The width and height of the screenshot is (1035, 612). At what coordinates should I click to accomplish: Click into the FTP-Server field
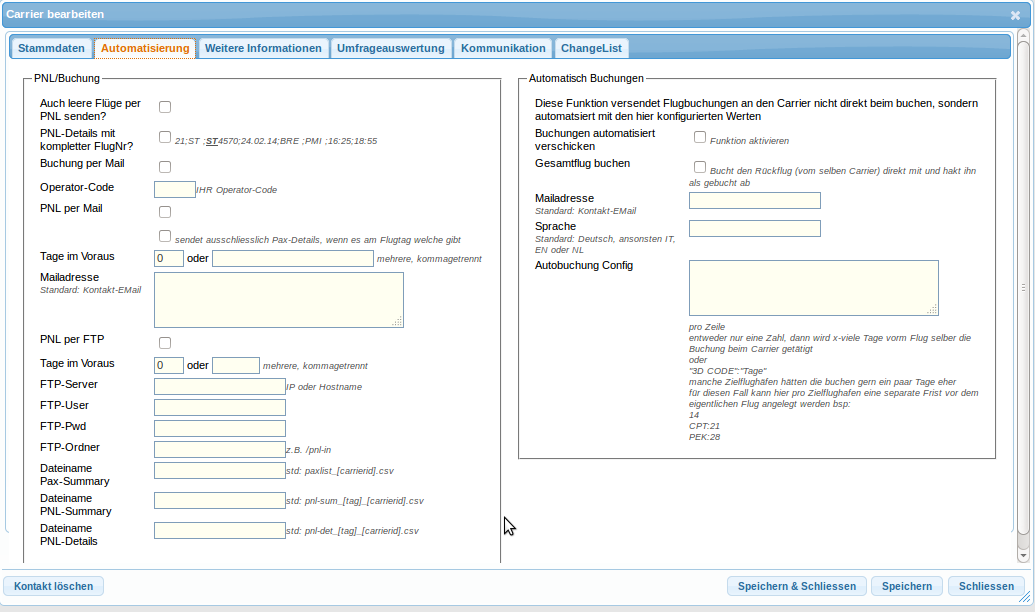tap(220, 386)
